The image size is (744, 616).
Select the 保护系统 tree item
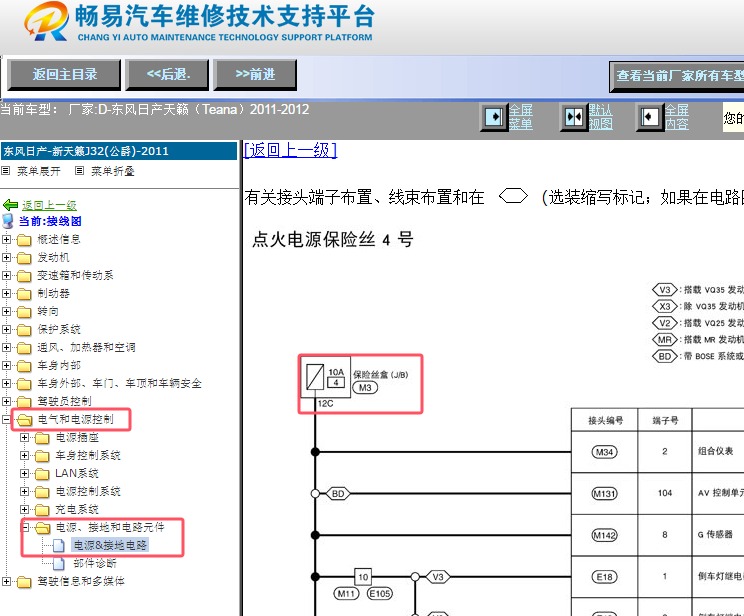point(59,330)
